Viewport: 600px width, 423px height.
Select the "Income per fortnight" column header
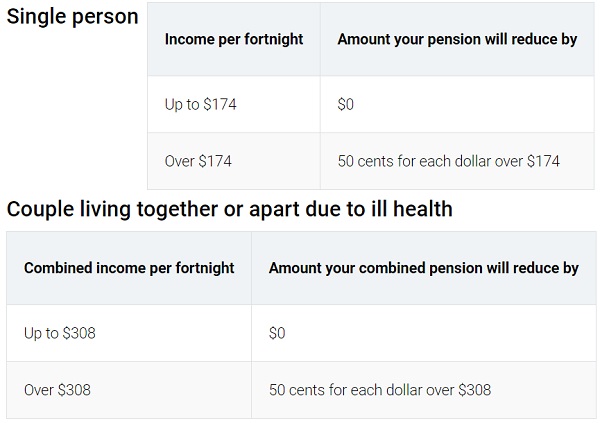pos(234,40)
